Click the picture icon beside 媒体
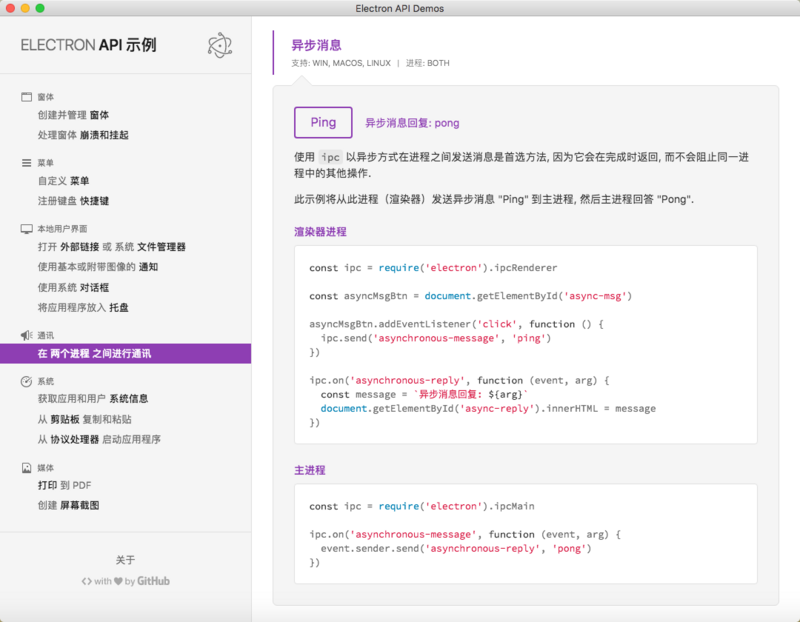Screen dimensions: 800x622 point(27,468)
